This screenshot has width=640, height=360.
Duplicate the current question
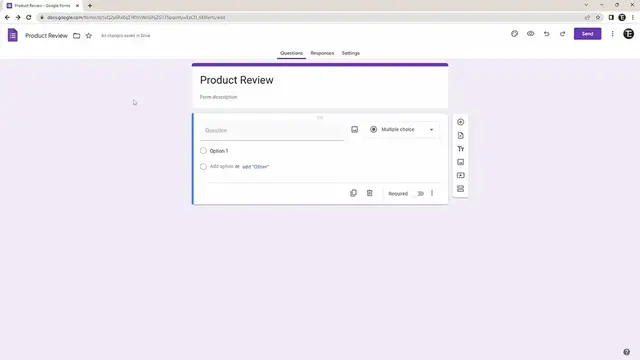click(x=353, y=193)
